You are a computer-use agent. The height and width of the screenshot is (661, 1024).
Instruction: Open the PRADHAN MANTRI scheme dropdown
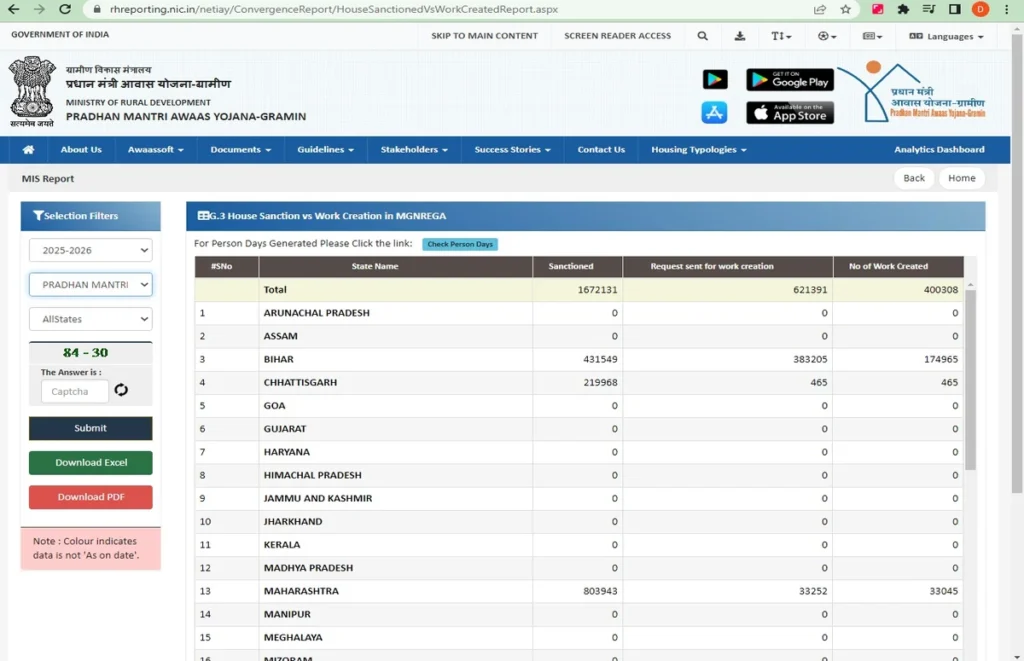[x=91, y=285]
